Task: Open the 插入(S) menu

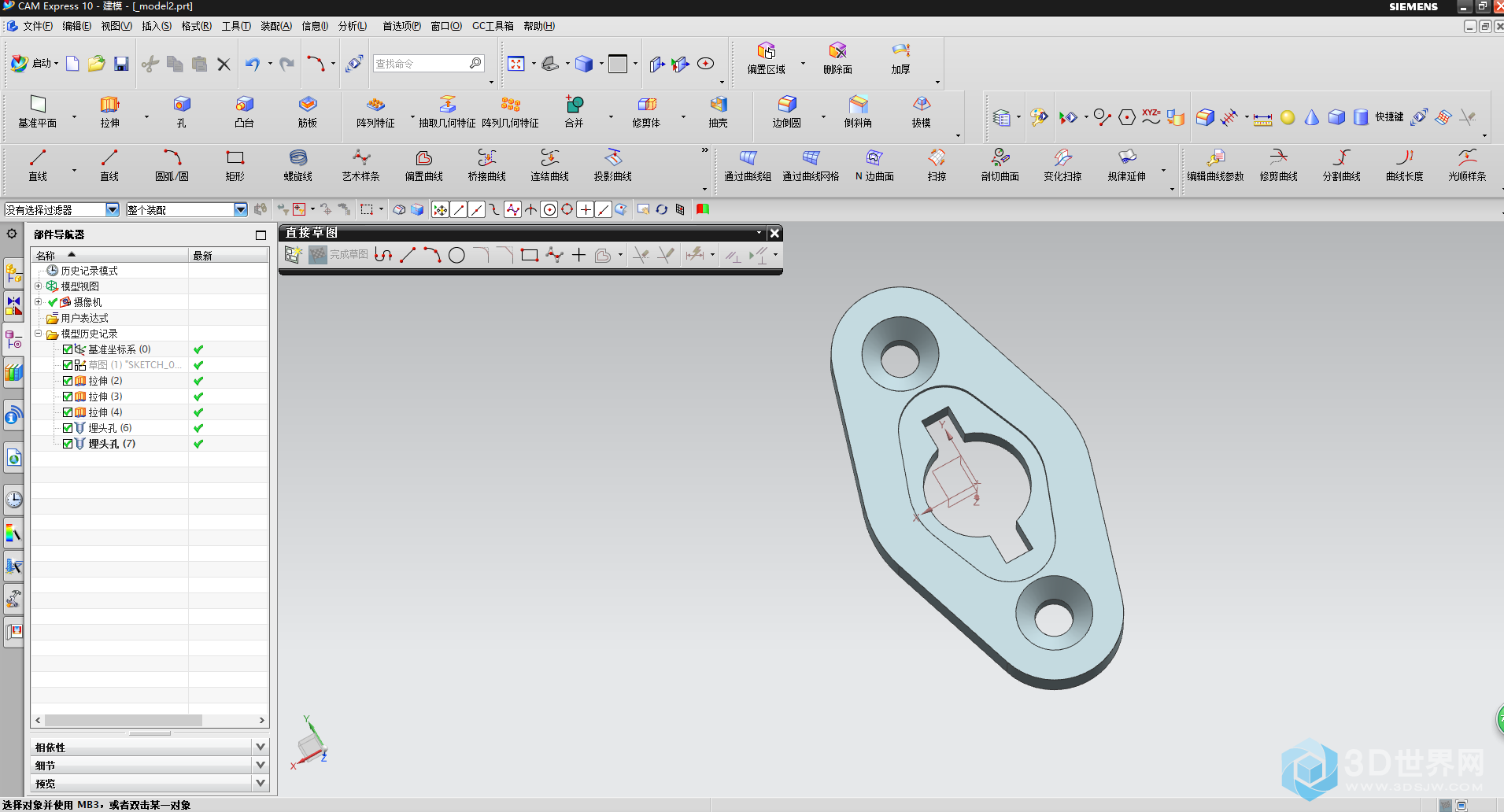Action: (157, 26)
